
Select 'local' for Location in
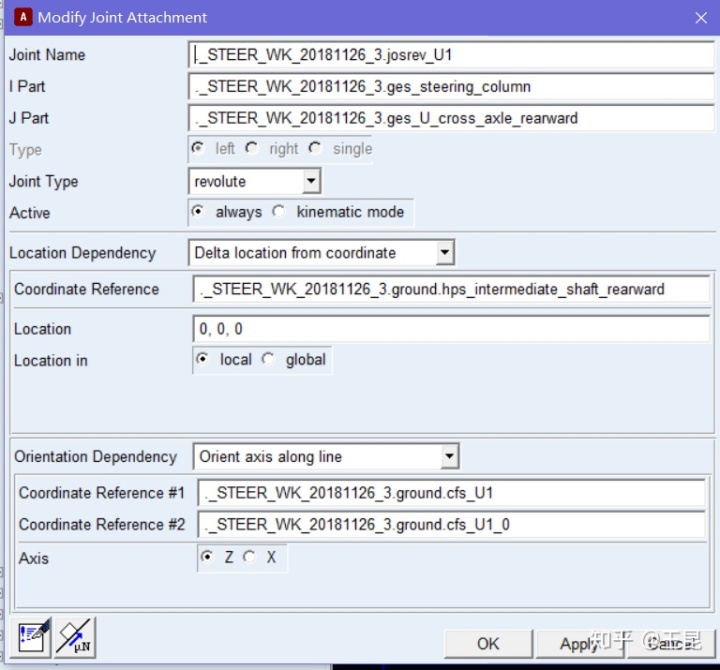coord(203,360)
